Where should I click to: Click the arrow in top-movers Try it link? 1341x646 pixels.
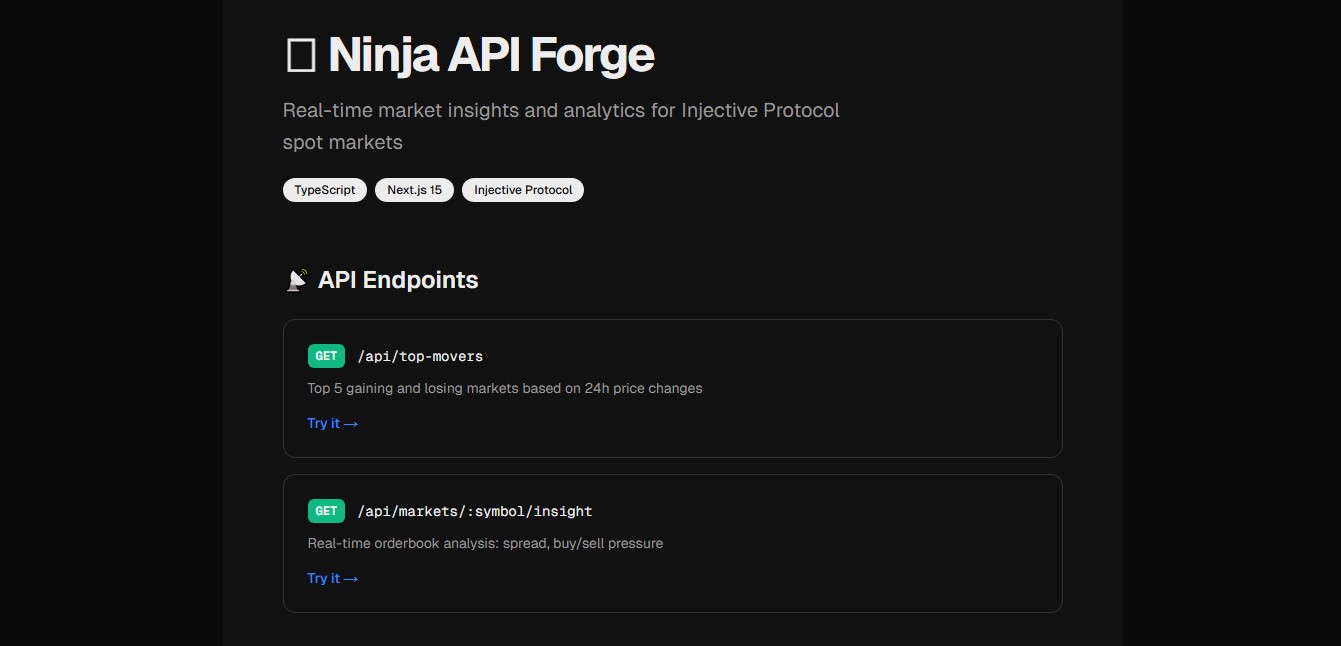click(x=351, y=424)
